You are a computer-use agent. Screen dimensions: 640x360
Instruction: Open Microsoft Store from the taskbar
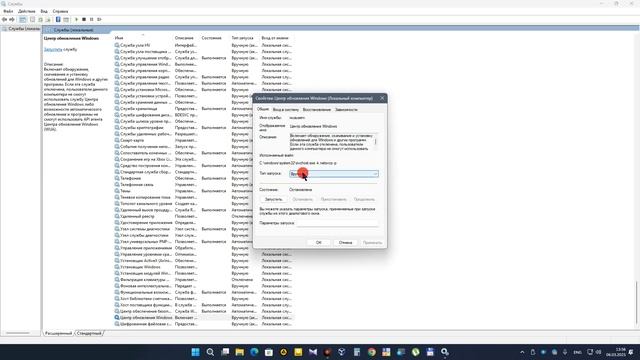[x=269, y=352]
